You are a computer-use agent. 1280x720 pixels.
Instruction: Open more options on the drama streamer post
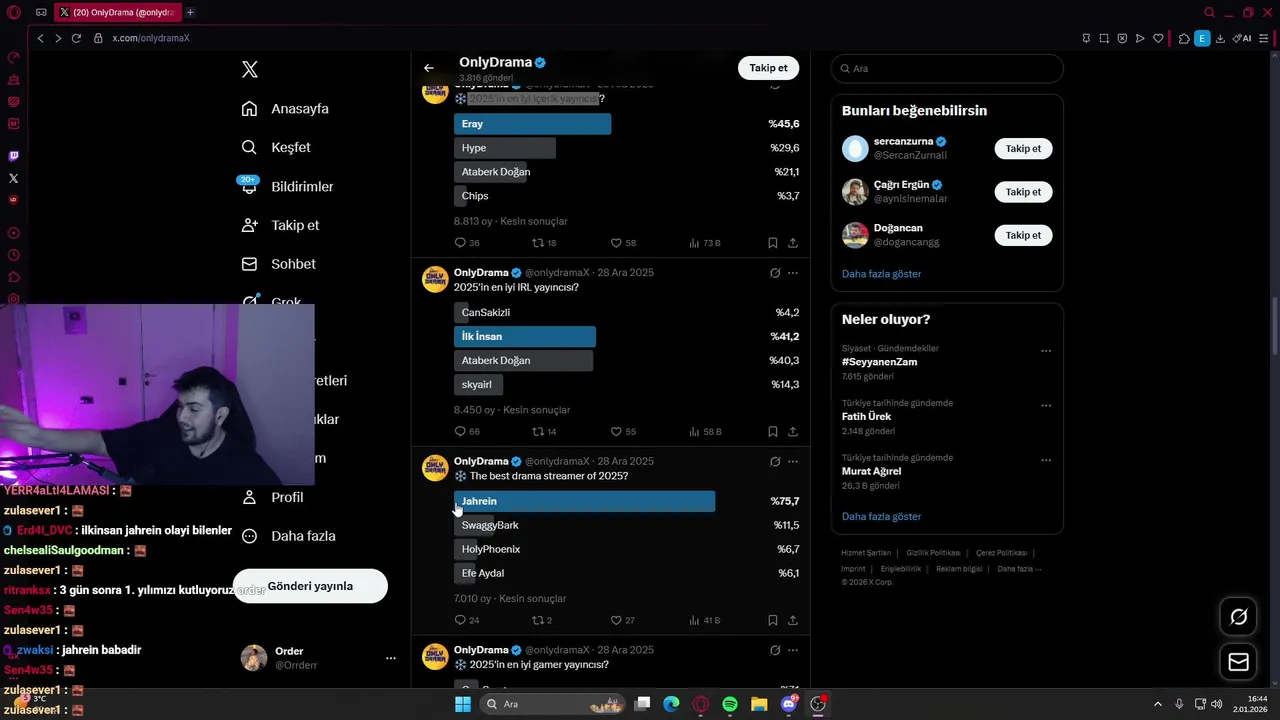pyautogui.click(x=793, y=462)
